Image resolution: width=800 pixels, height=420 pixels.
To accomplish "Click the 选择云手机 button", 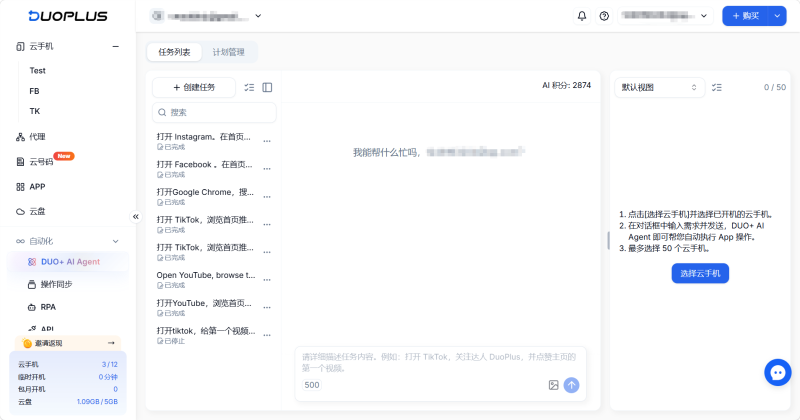I will point(700,274).
